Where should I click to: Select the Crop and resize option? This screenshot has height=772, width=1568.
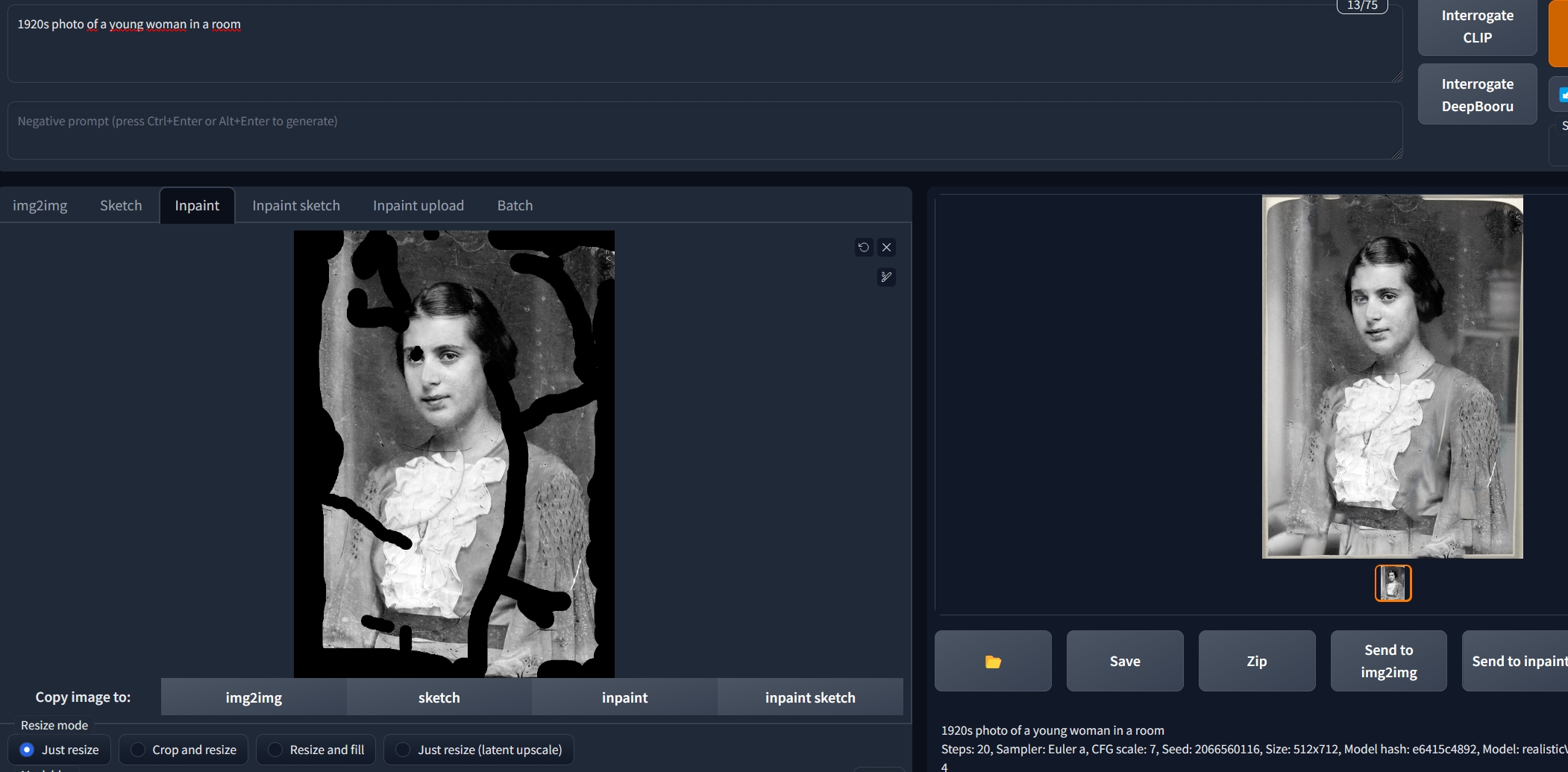[184, 750]
